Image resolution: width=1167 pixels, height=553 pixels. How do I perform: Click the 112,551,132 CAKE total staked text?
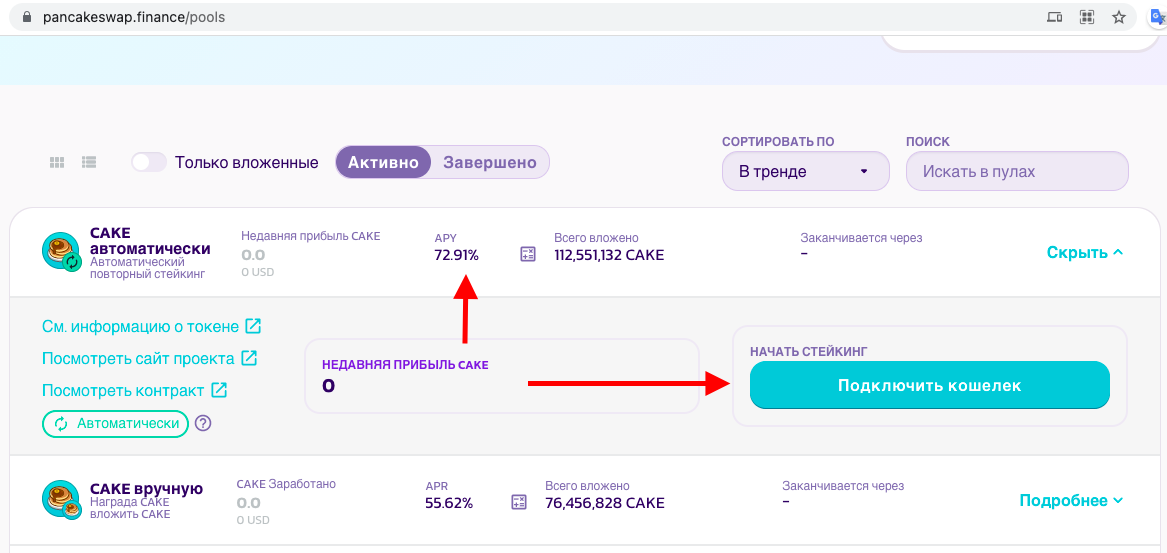(x=609, y=255)
